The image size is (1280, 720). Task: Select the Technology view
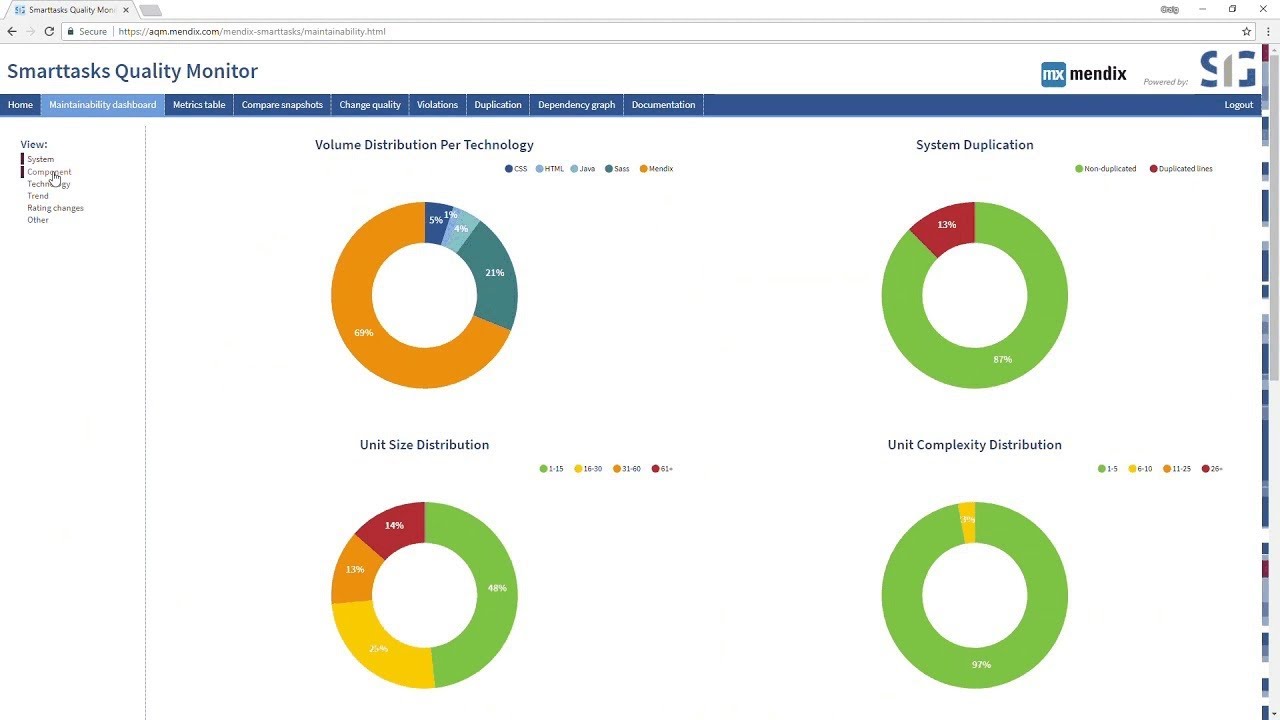[48, 184]
